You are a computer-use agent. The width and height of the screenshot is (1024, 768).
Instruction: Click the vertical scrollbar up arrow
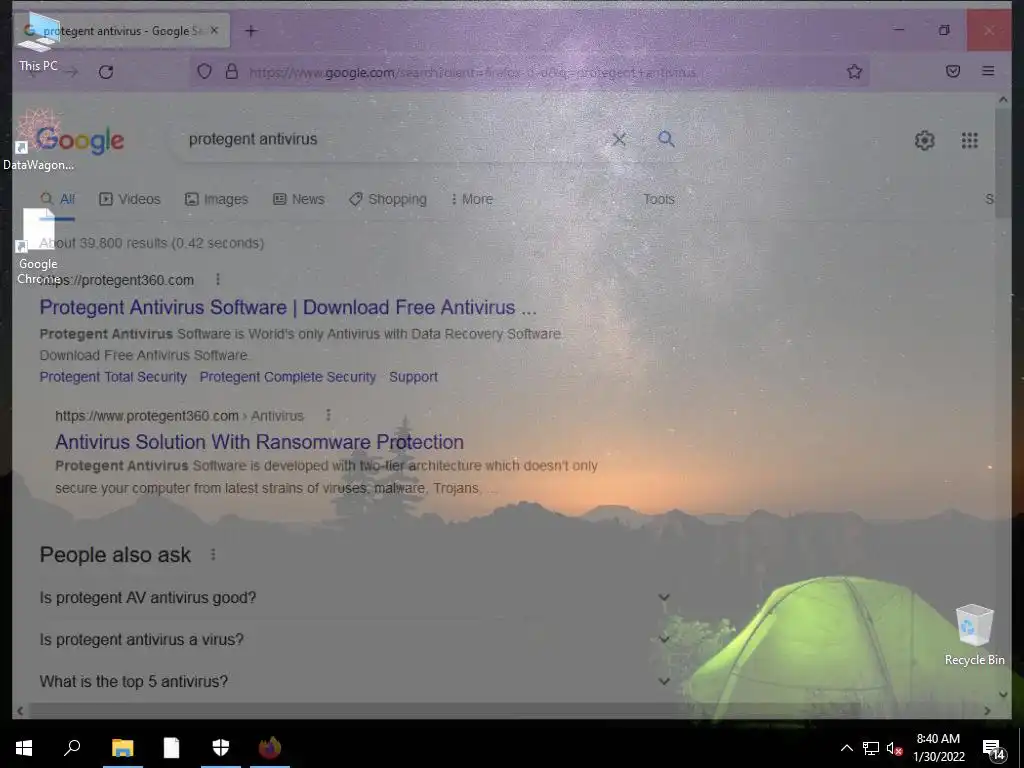click(x=1003, y=99)
